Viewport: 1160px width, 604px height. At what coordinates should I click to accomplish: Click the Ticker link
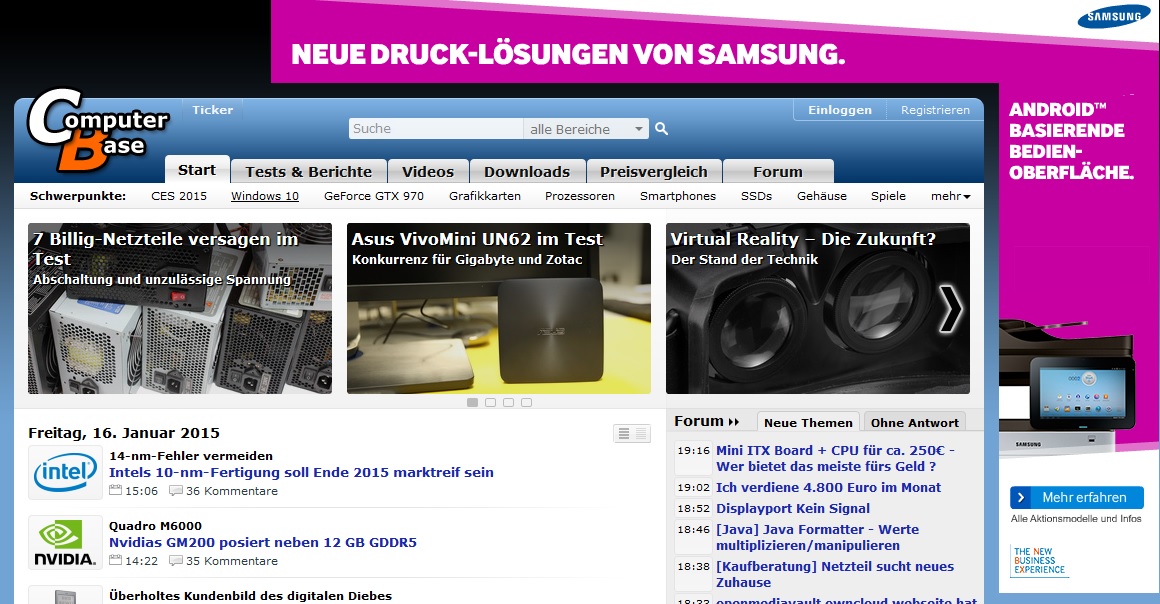tap(212, 110)
